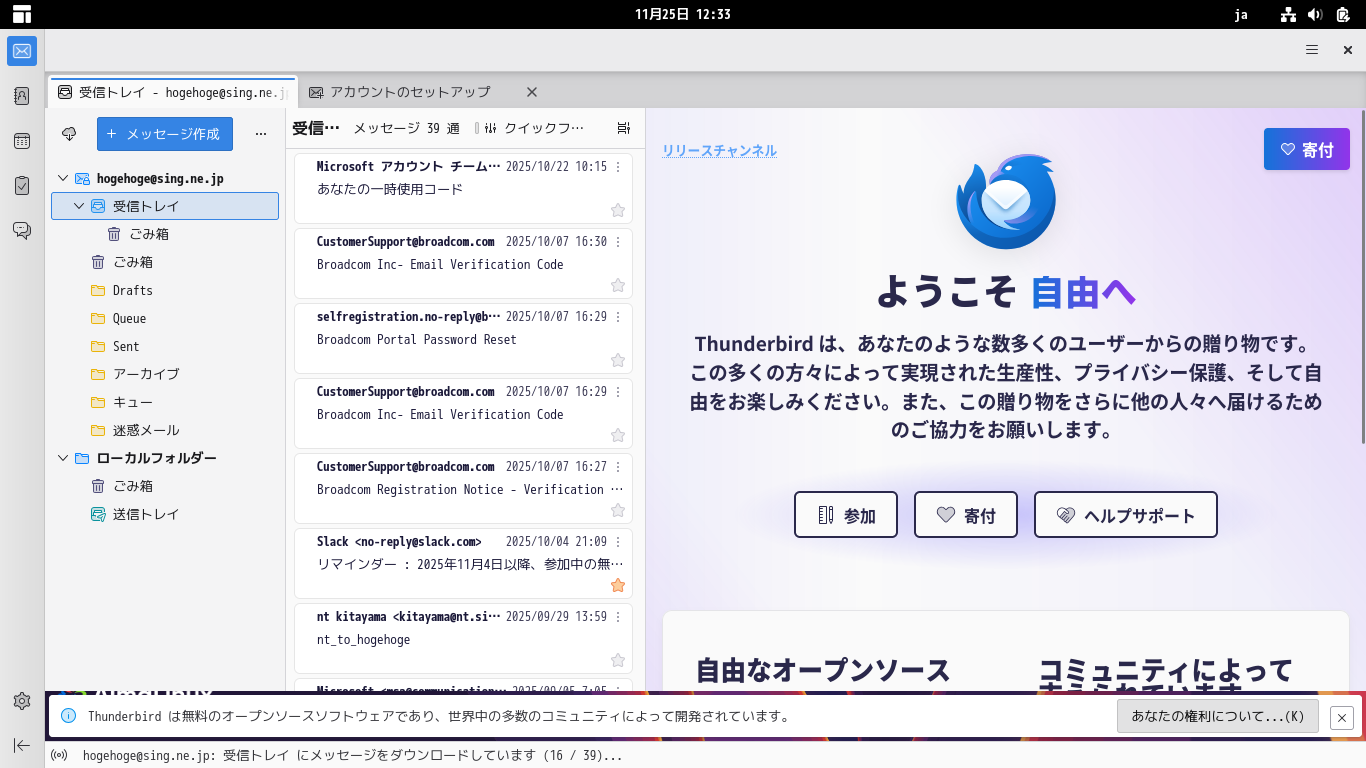Screen dimensions: 1366x768
Task: Click the Get Messages cloud icon
Action: (x=69, y=134)
